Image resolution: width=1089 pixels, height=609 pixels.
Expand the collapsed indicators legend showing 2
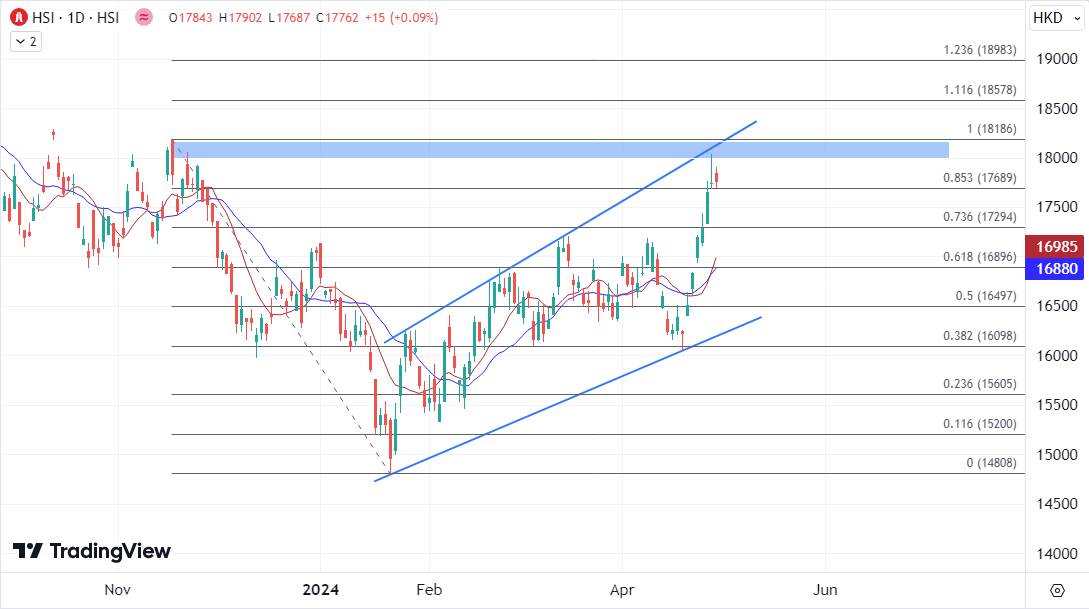point(25,41)
